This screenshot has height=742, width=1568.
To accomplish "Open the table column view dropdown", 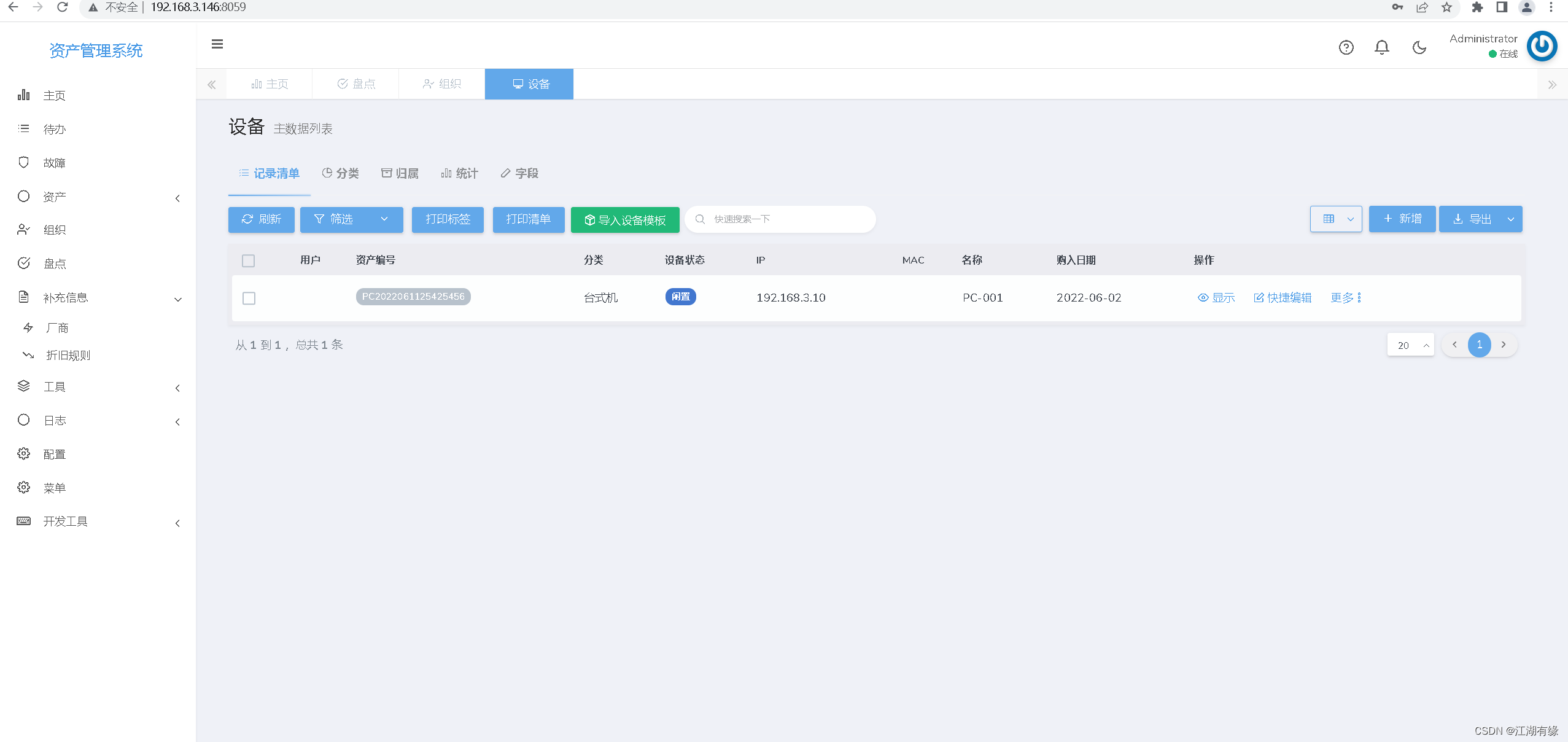I will pos(1336,219).
